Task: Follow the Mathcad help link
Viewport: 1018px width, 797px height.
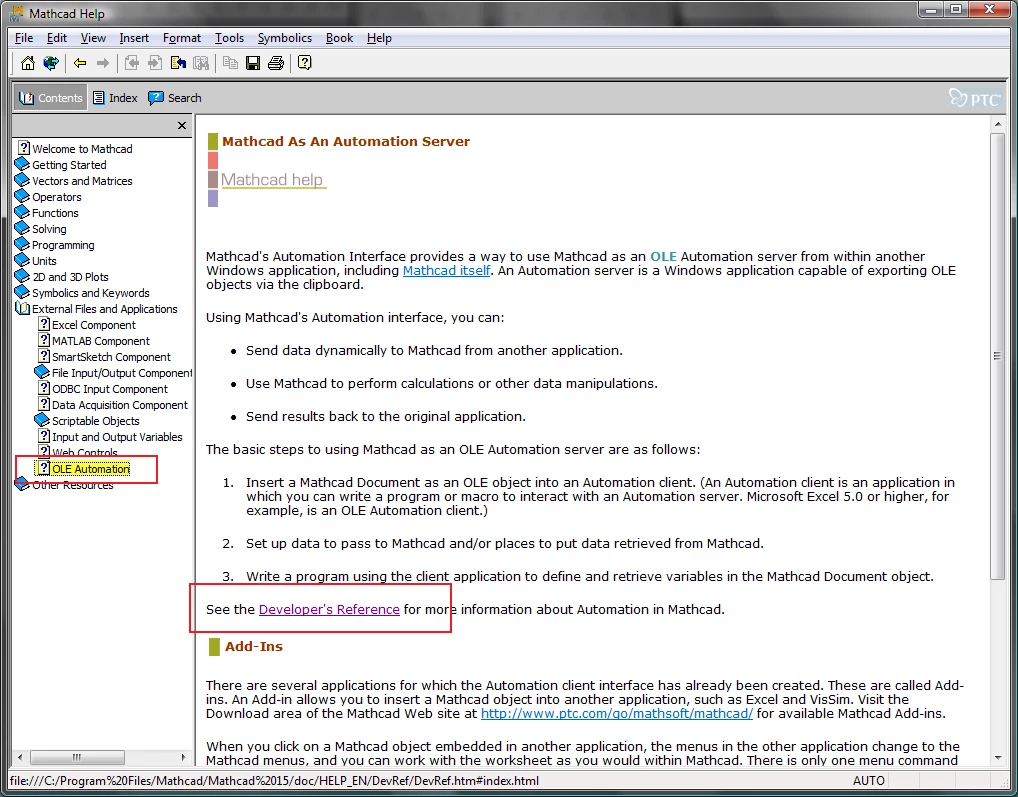Action: (x=271, y=179)
